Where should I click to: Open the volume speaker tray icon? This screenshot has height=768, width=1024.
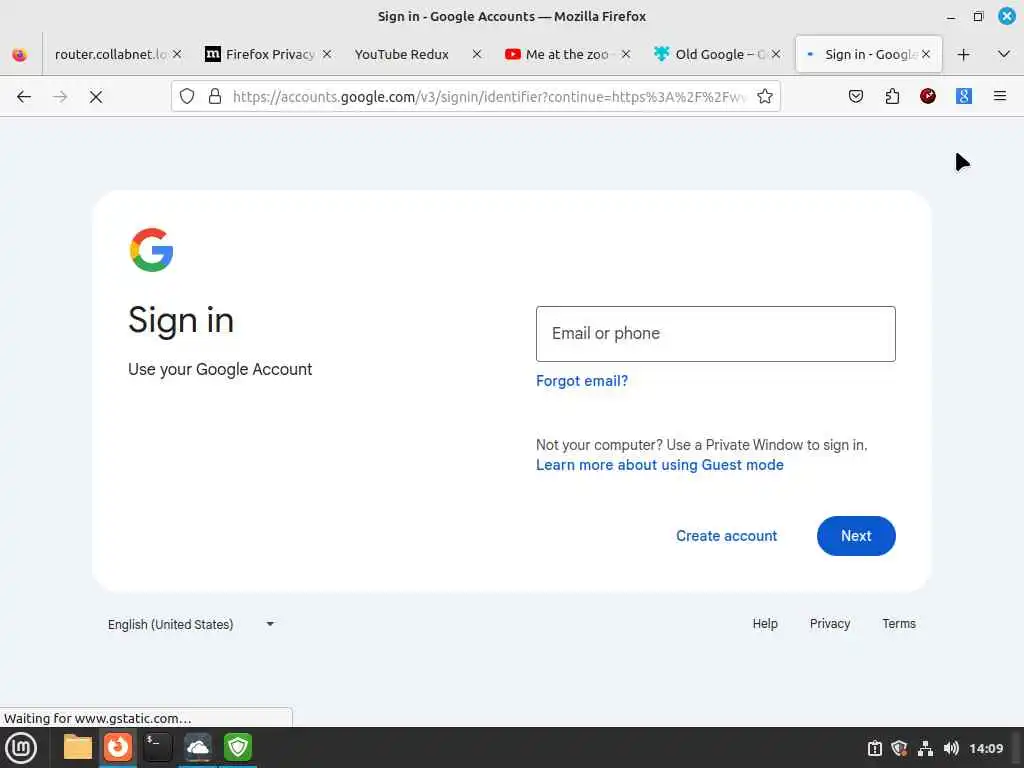951,748
